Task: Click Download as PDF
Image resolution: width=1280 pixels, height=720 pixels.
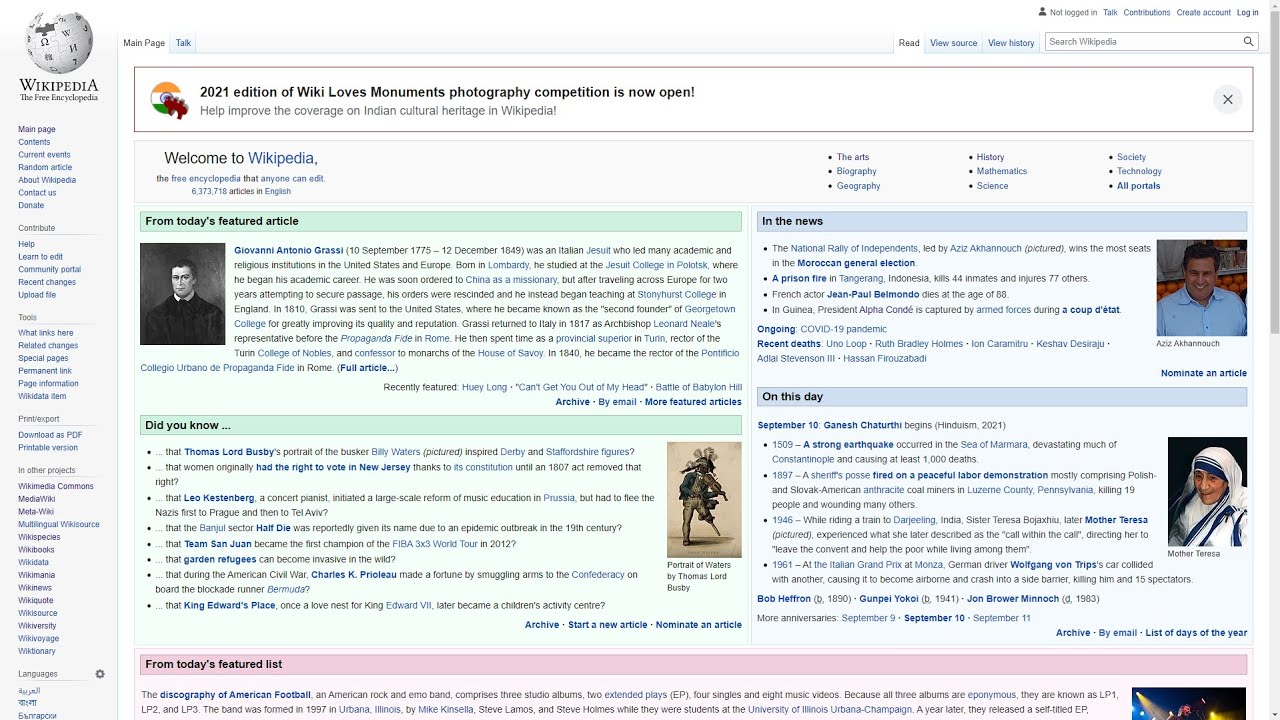Action: point(50,435)
